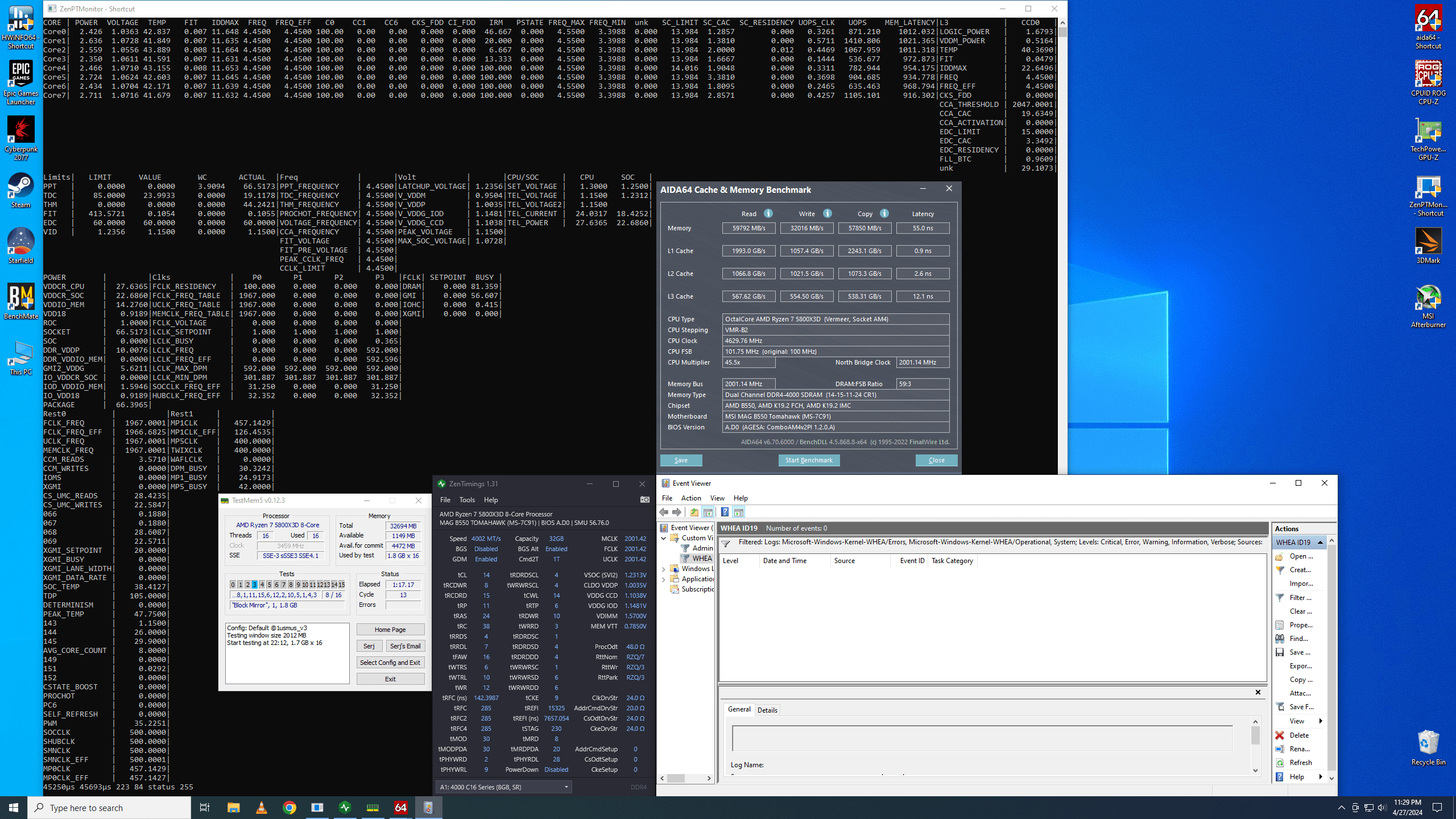Open Task View on the taskbar
This screenshot has height=819, width=1456.
205,808
